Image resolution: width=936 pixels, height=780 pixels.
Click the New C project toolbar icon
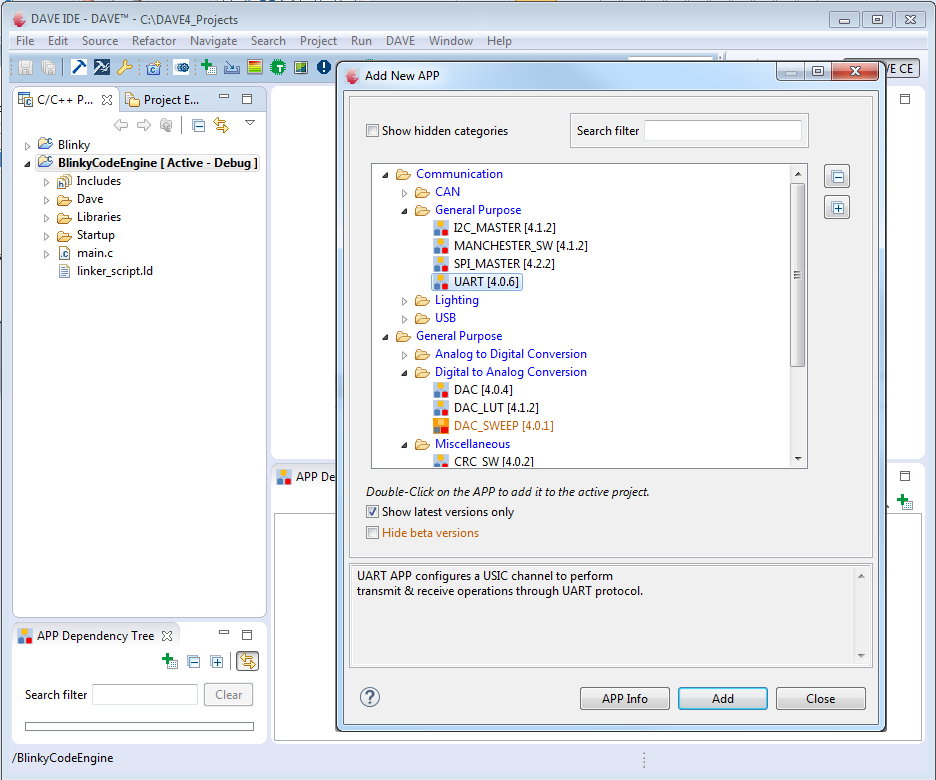click(x=154, y=67)
